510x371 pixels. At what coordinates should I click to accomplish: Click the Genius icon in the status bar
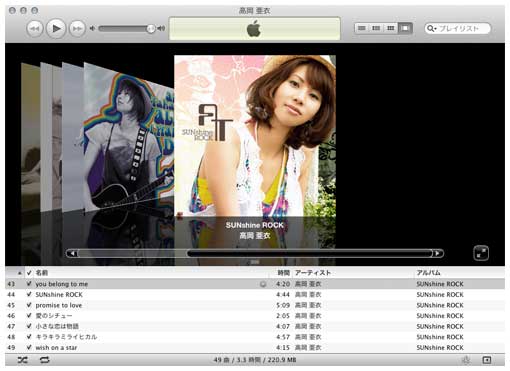466,360
